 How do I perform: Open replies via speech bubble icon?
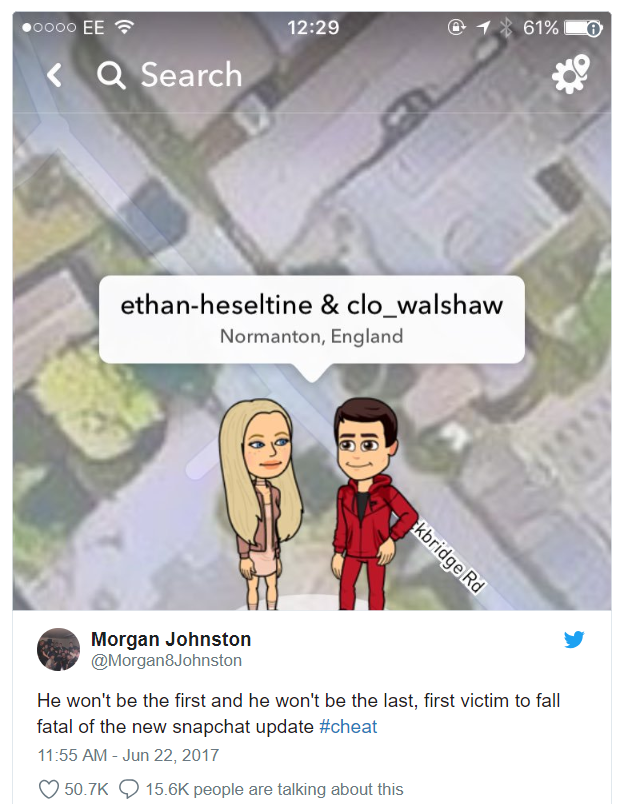coord(129,789)
